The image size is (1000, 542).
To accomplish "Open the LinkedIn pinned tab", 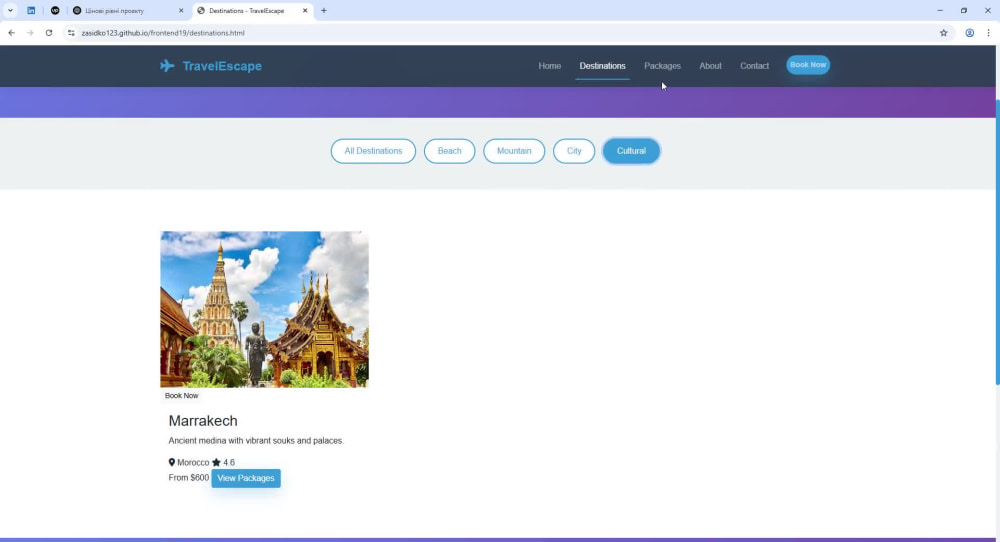I will pyautogui.click(x=31, y=11).
